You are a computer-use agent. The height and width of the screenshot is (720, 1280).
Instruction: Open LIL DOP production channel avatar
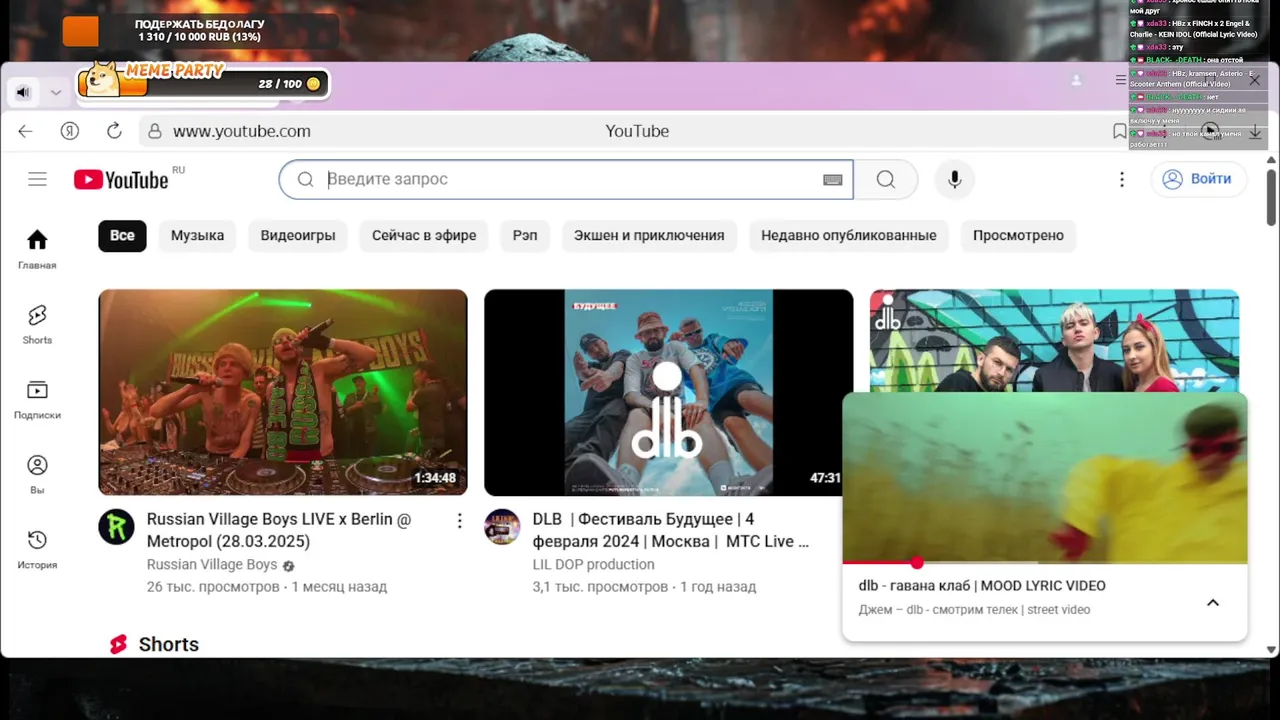tap(502, 527)
